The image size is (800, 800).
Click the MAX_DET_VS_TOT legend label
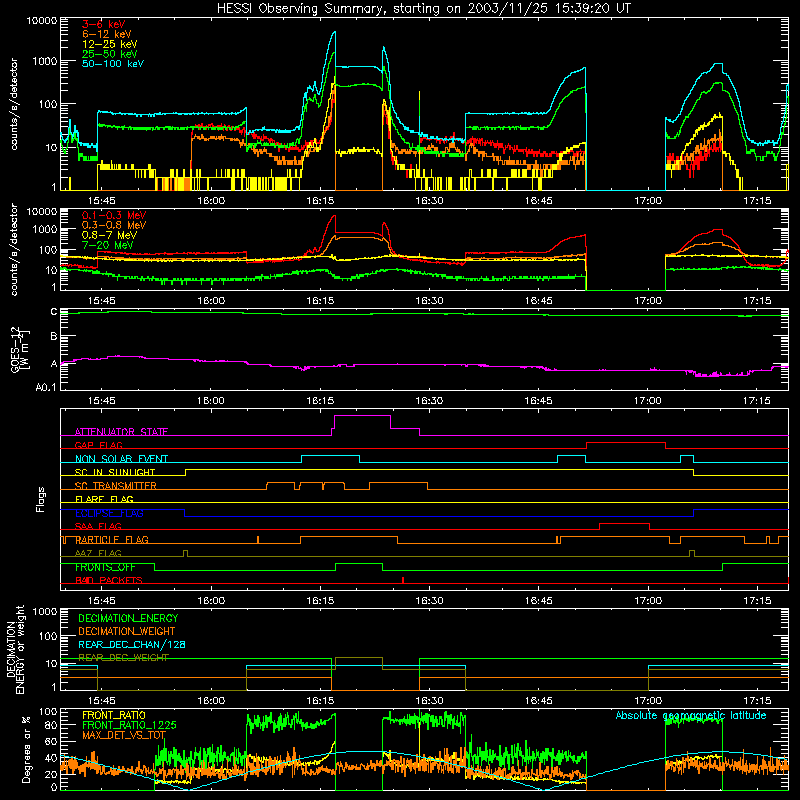click(x=124, y=735)
